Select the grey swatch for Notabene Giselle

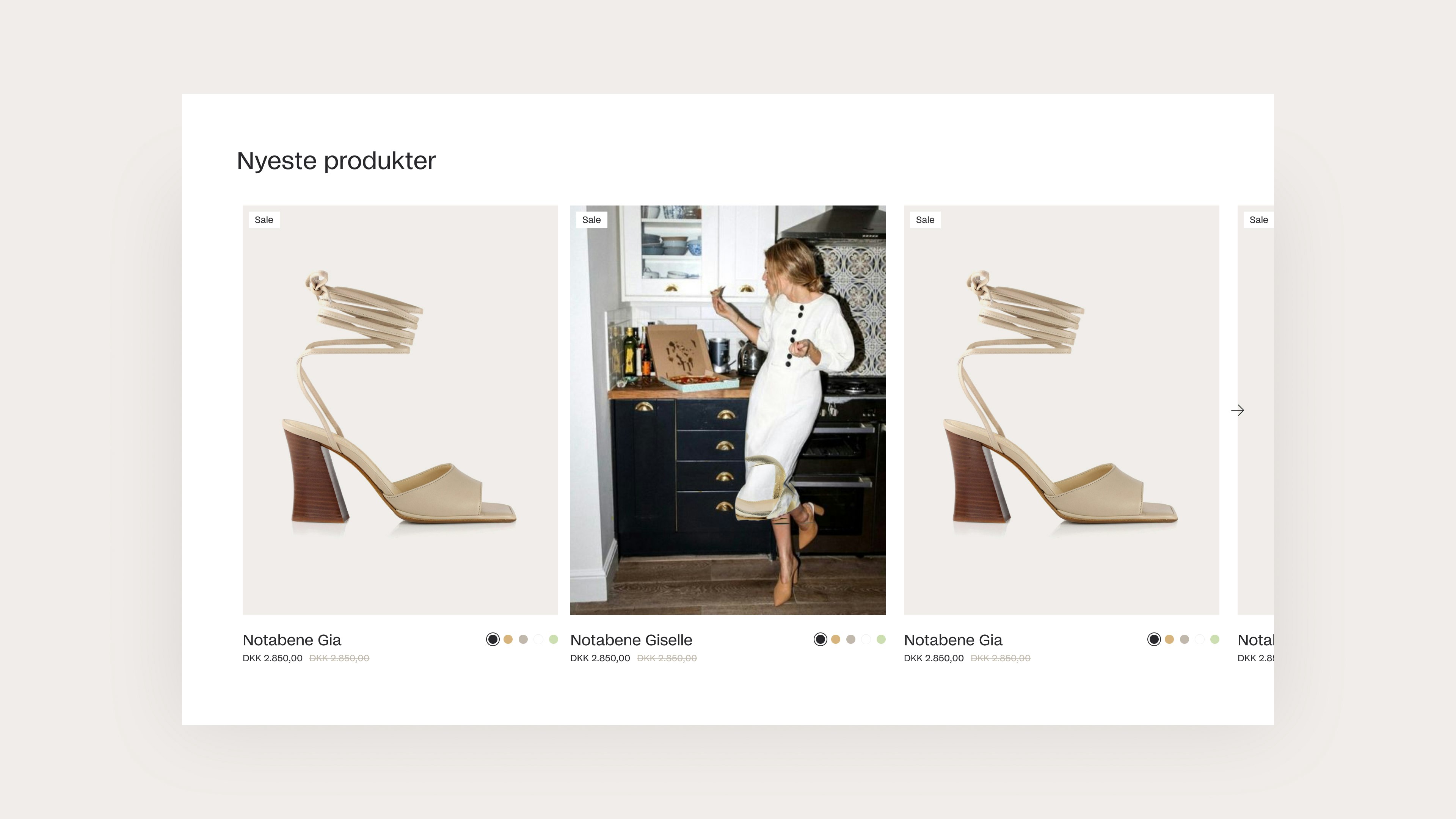850,639
